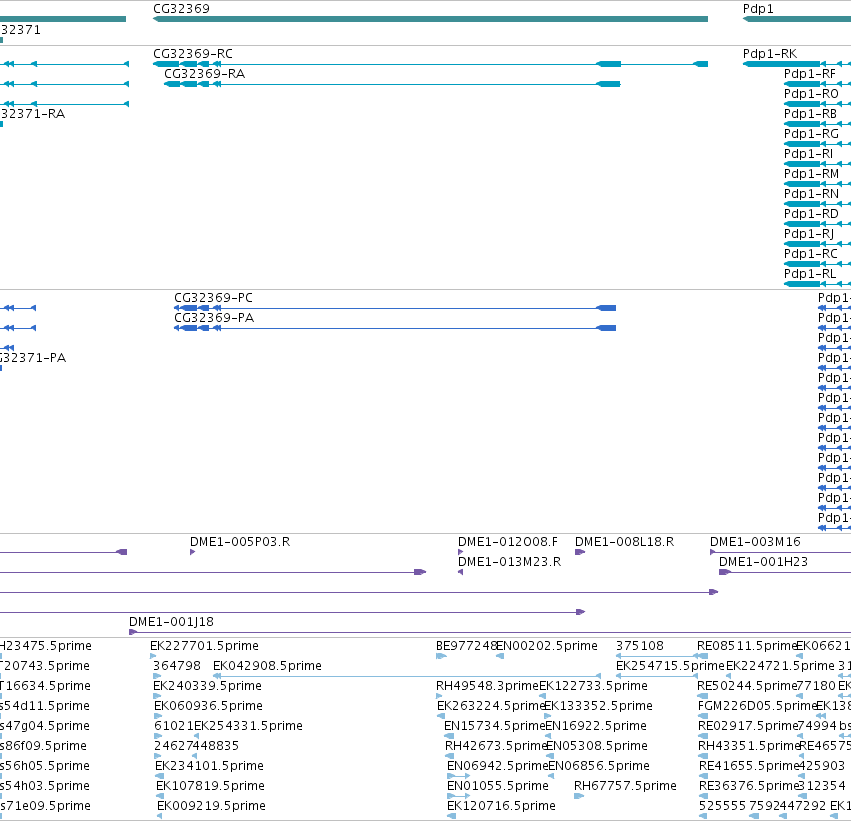Click EST BE977248
The image size is (851, 821).
click(x=466, y=646)
